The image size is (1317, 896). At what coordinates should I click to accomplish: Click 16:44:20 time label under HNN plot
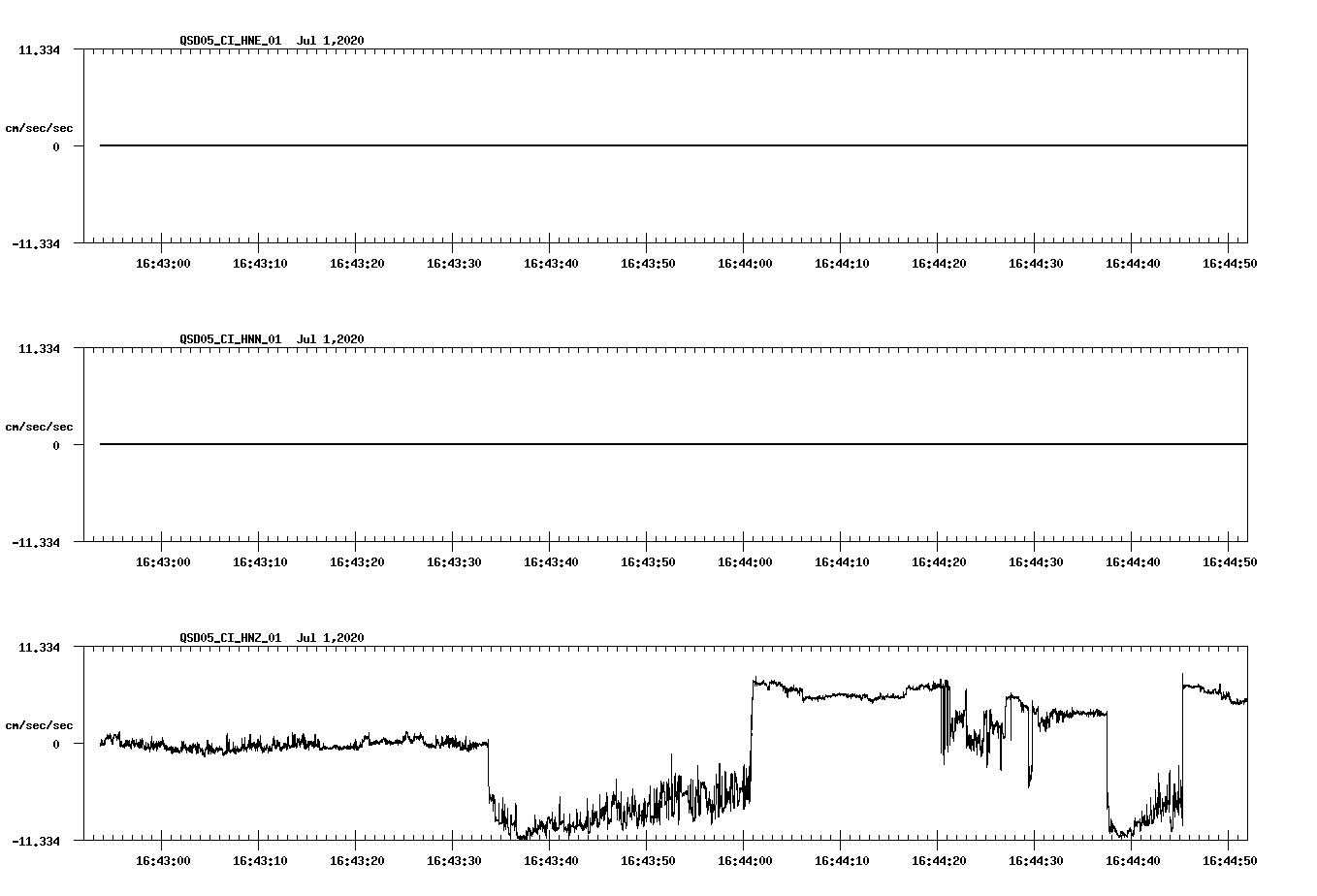(939, 562)
